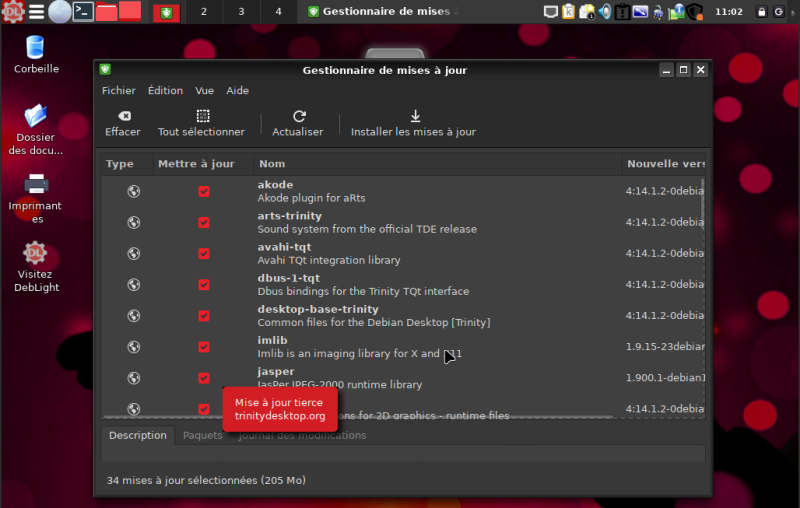Click the globe type icon for imlib

[133, 347]
